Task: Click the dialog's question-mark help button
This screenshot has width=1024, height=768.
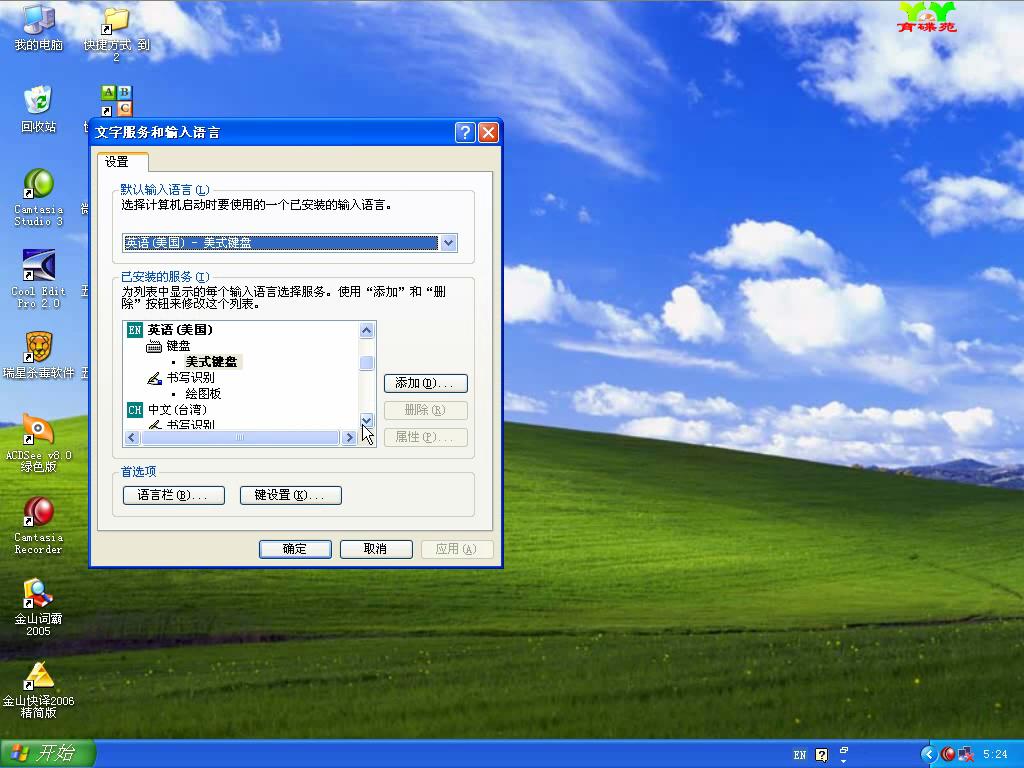Action: pyautogui.click(x=465, y=133)
